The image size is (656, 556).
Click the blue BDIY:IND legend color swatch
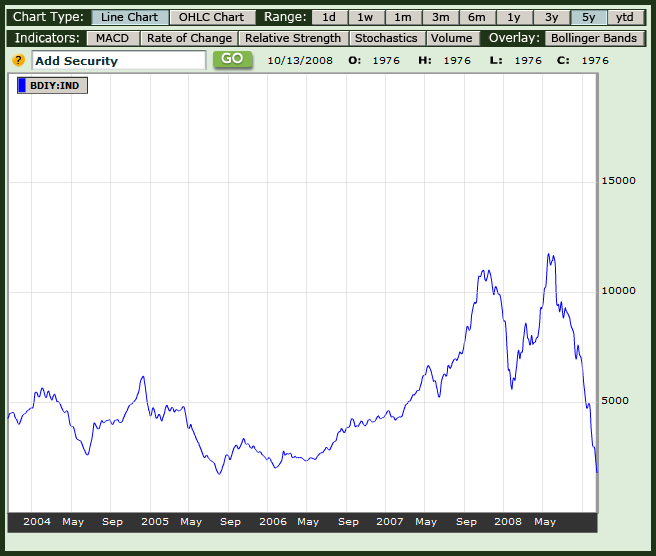pos(22,85)
